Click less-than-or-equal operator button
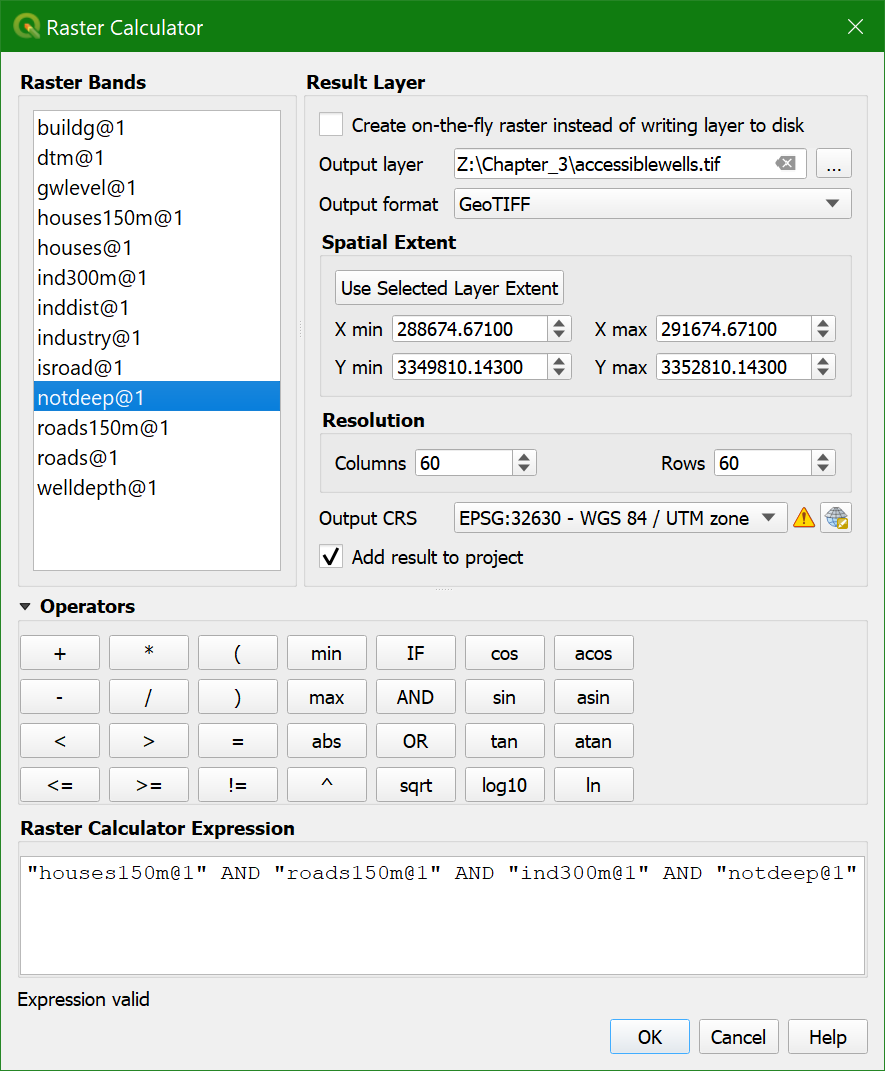This screenshot has width=885, height=1071. [x=60, y=785]
